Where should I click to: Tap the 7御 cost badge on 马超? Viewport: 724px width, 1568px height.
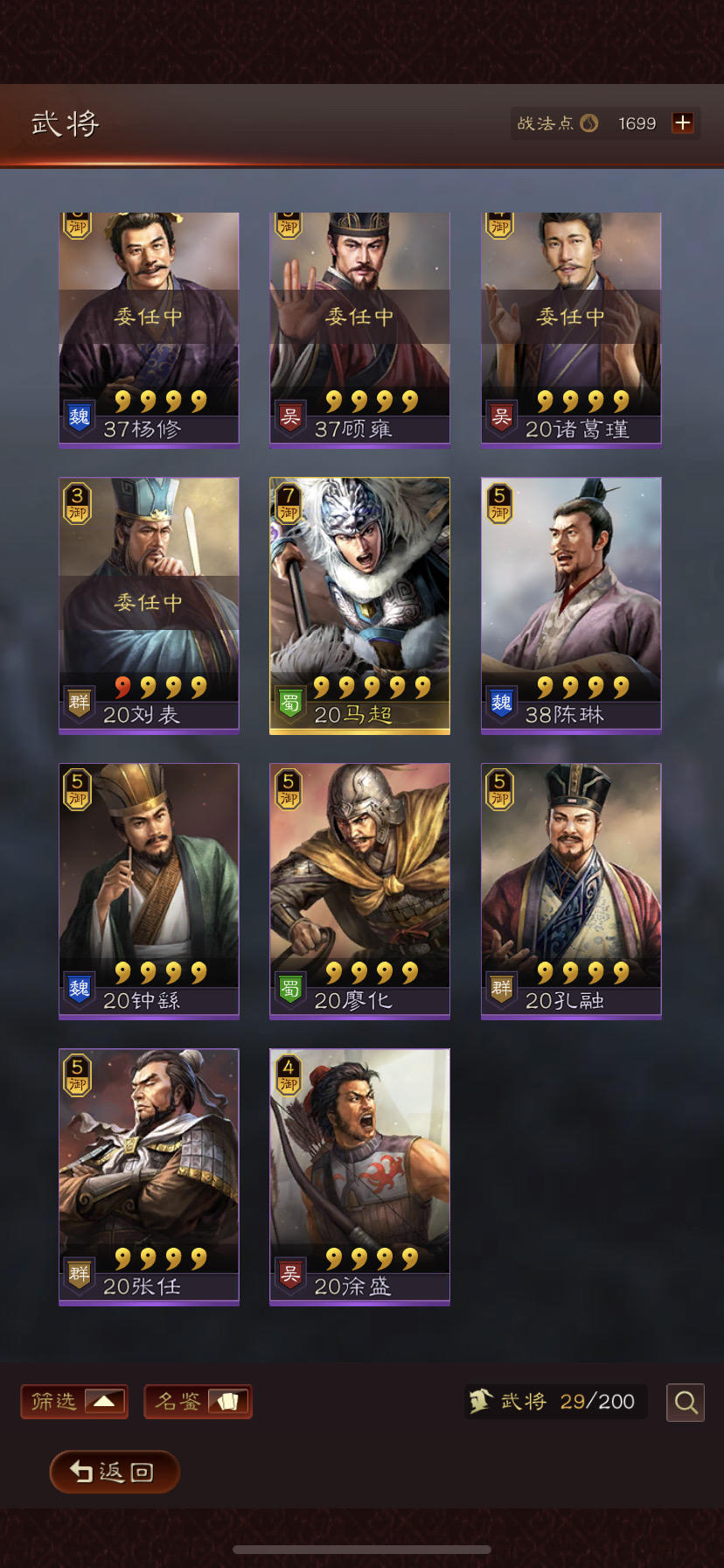(x=289, y=503)
